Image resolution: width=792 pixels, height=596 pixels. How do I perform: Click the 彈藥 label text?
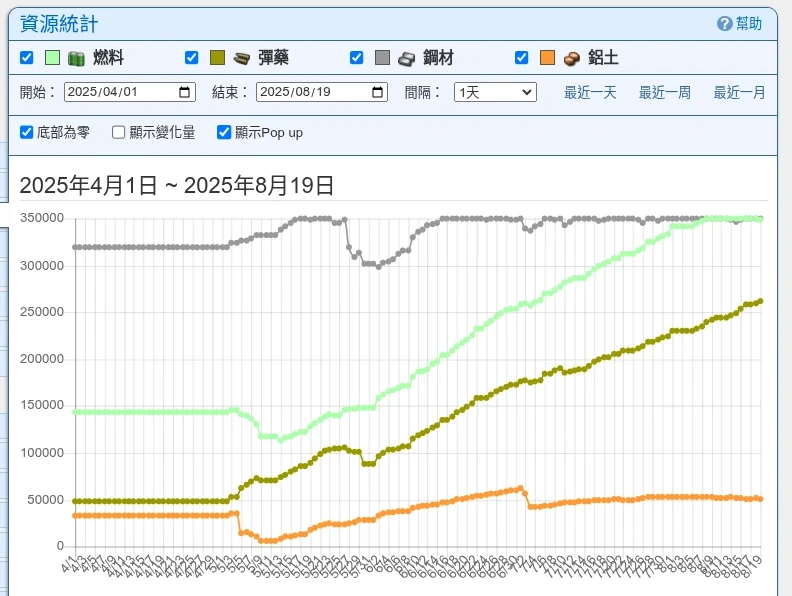point(273,58)
